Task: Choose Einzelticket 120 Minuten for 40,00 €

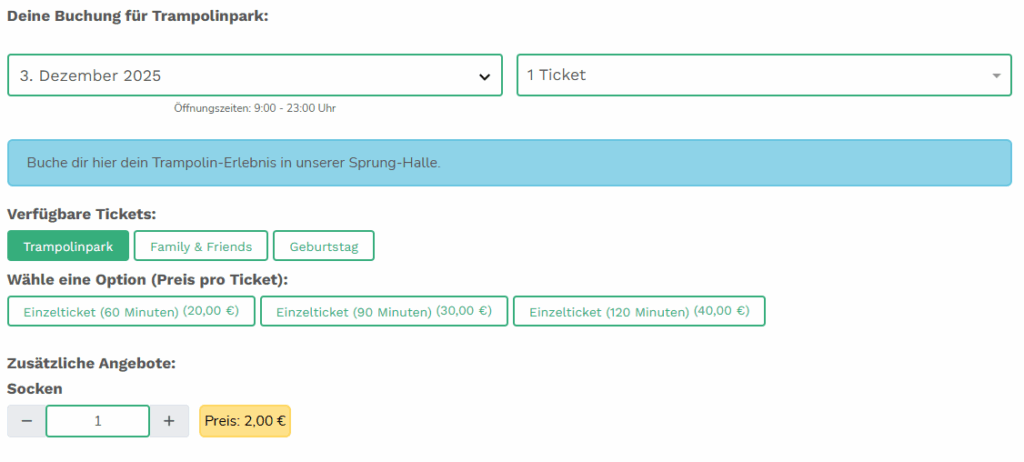Action: pos(639,311)
